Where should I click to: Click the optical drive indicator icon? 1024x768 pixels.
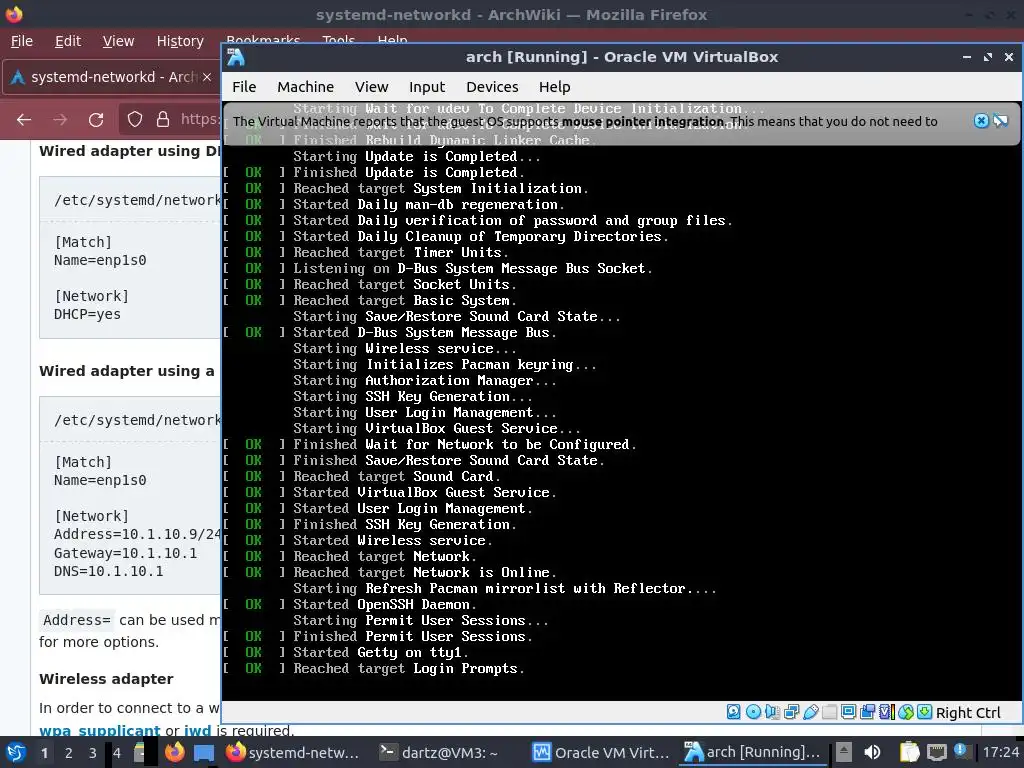(x=753, y=712)
